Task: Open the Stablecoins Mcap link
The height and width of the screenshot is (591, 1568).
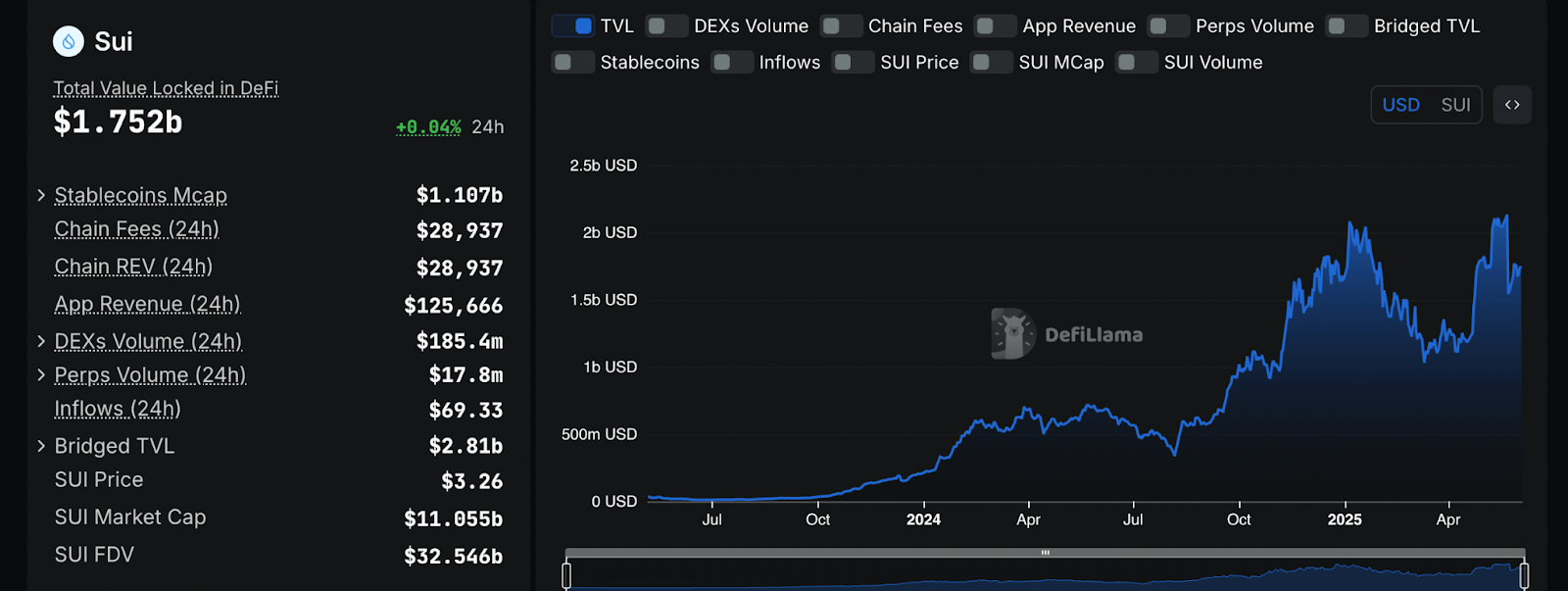Action: pos(140,195)
